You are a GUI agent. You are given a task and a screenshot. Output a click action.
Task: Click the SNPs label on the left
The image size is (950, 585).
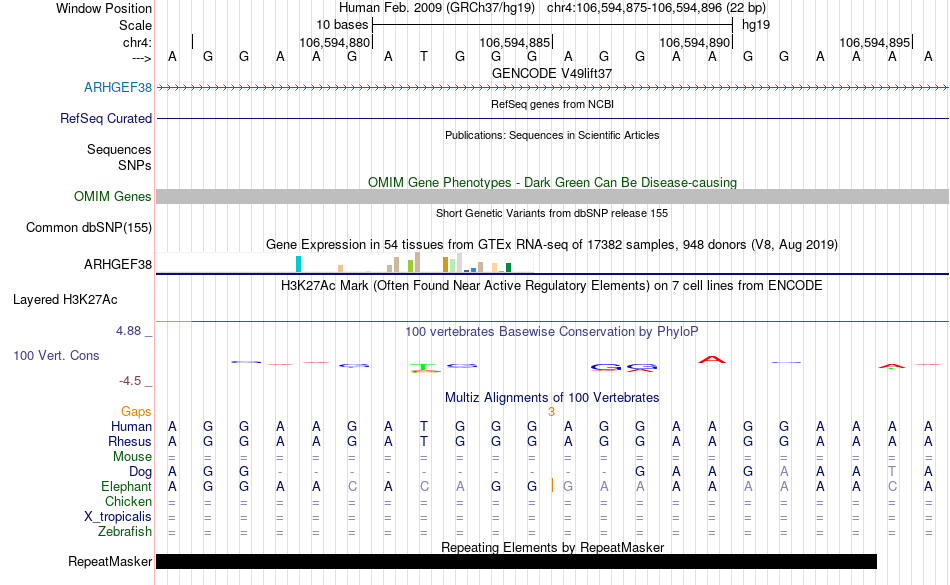click(135, 165)
